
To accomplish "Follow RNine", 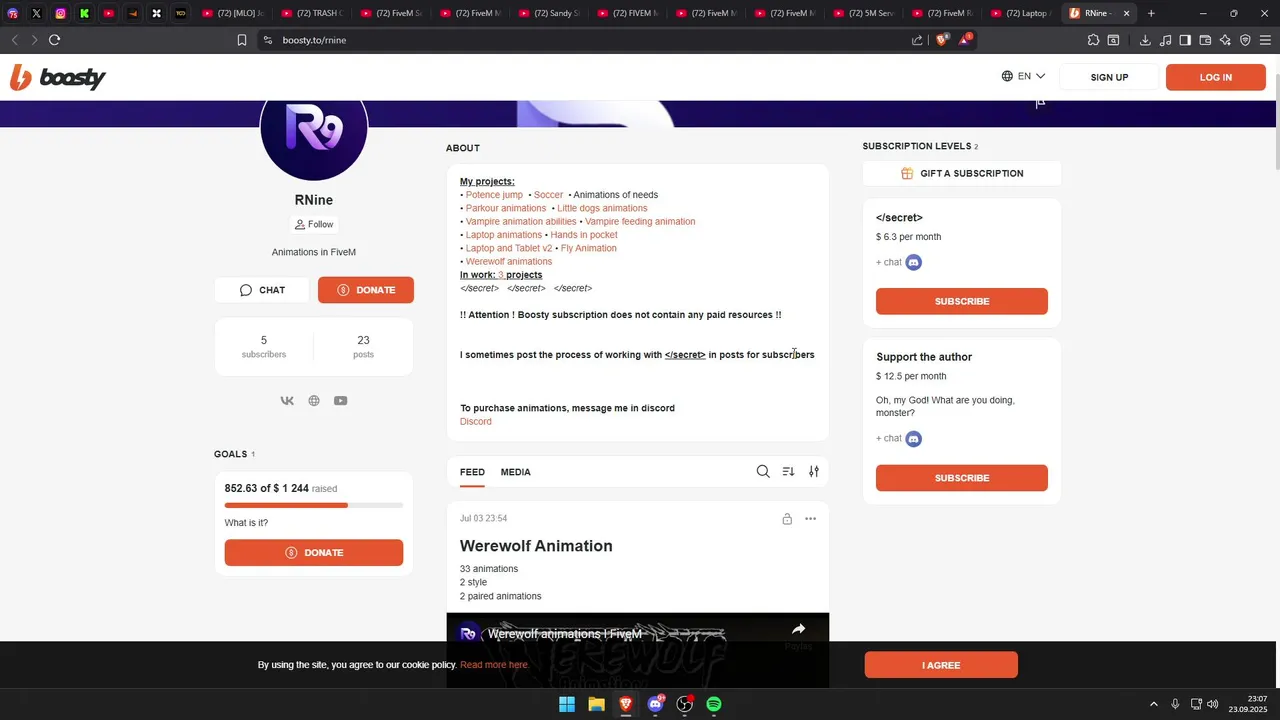I will (x=314, y=225).
